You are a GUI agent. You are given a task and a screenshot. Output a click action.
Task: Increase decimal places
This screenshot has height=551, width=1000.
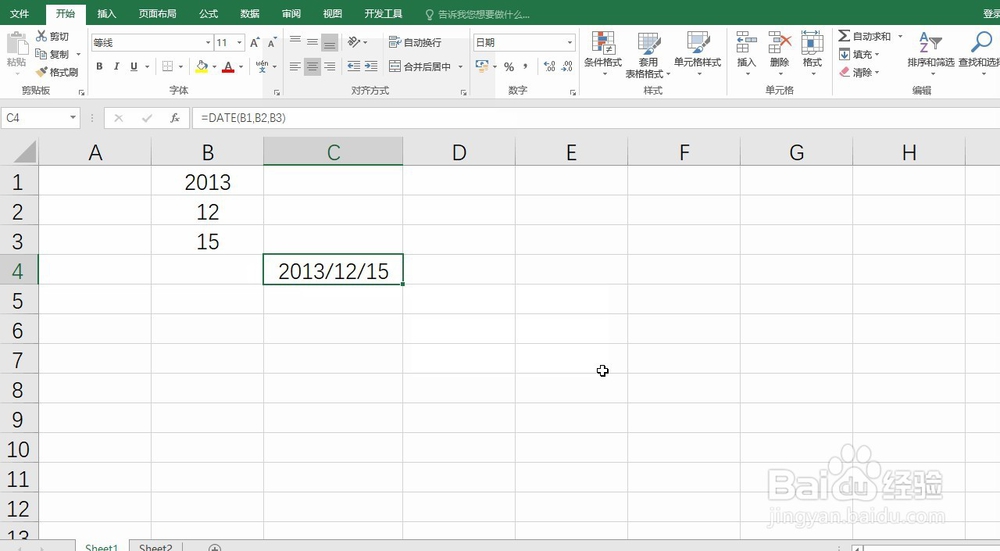tap(549, 66)
